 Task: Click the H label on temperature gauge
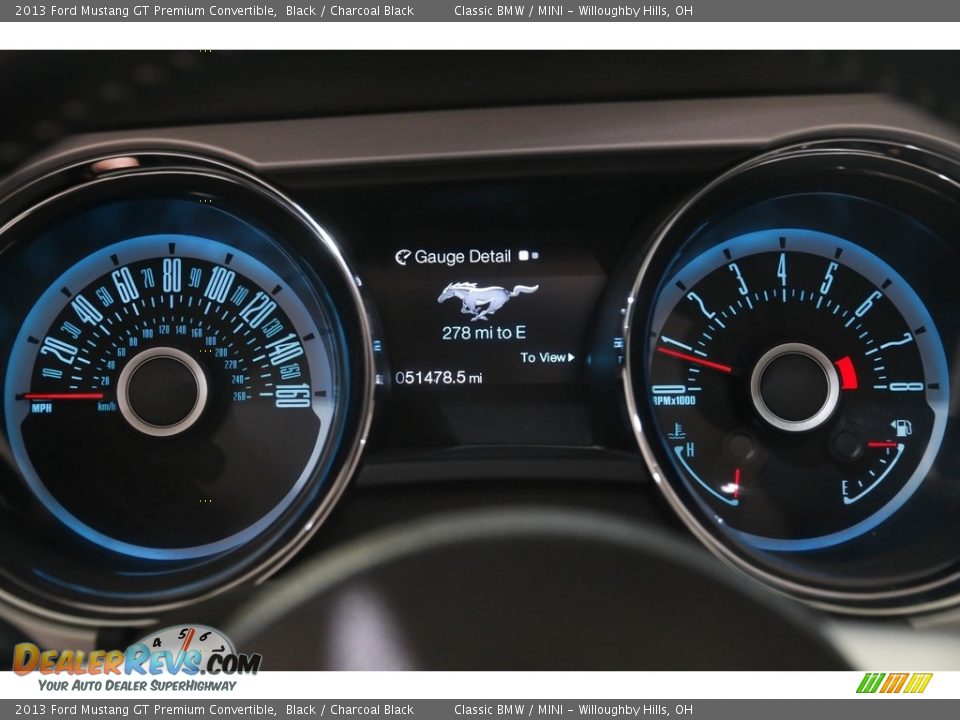tap(690, 450)
